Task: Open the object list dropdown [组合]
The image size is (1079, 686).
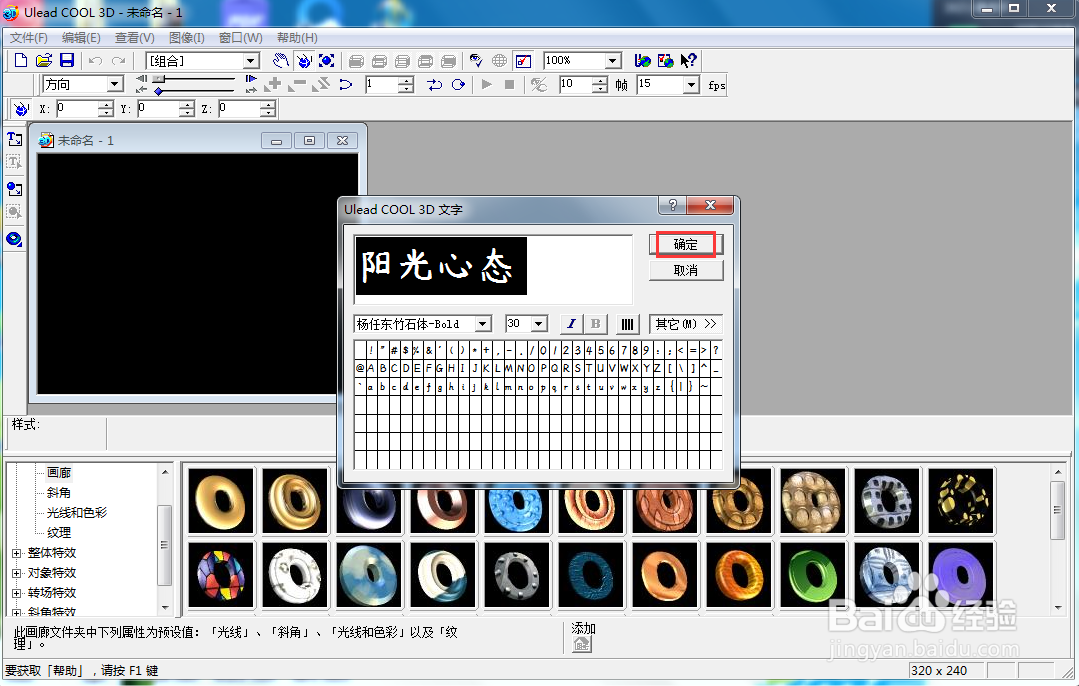Action: pos(251,61)
